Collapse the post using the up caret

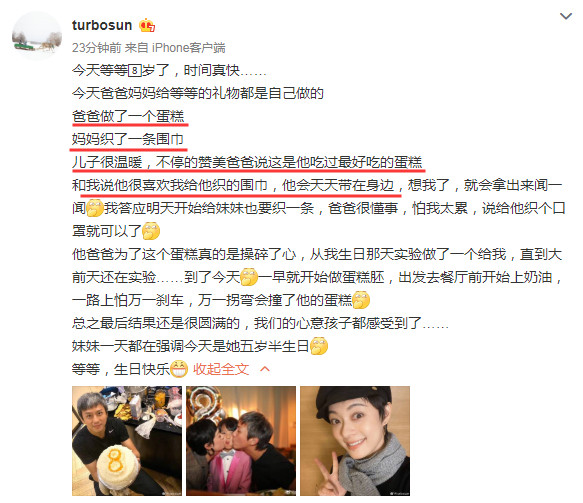265,369
